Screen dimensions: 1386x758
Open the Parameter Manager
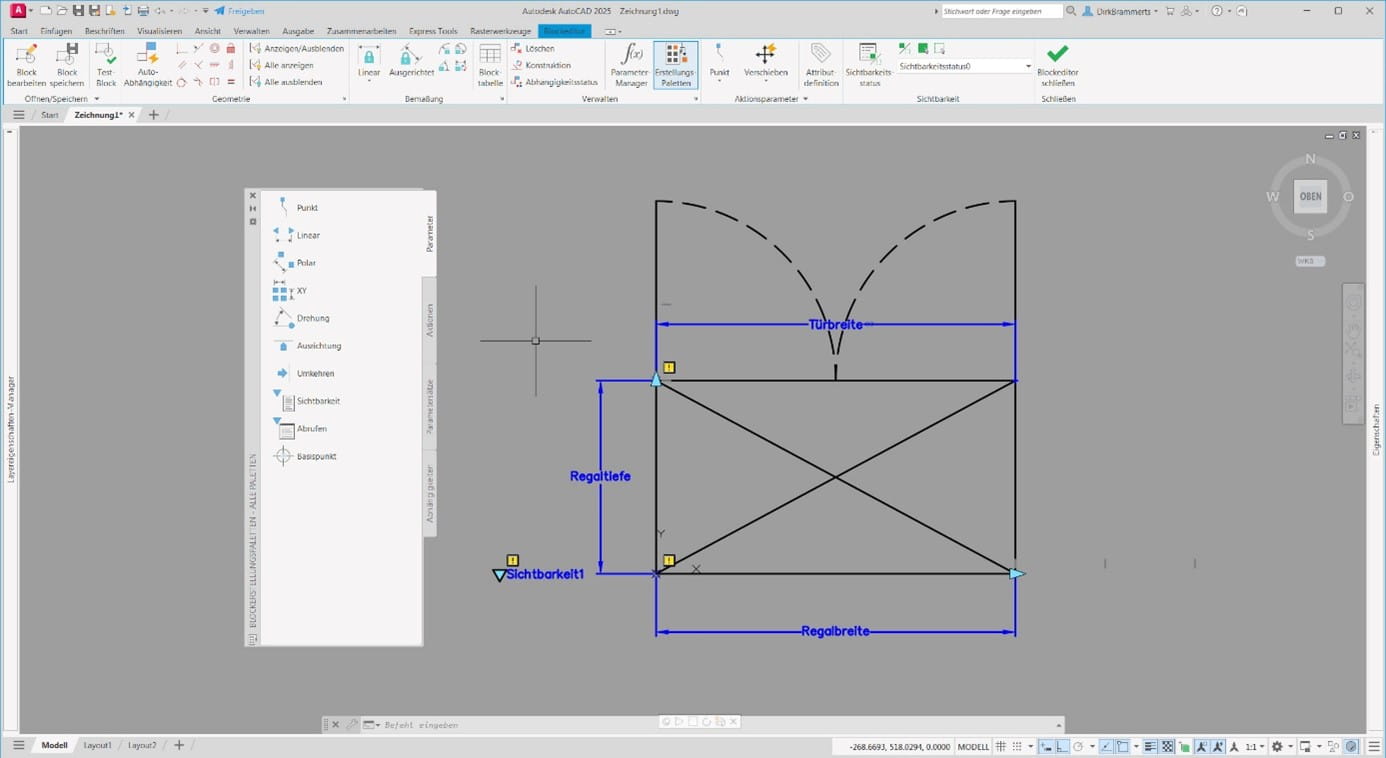(x=631, y=63)
